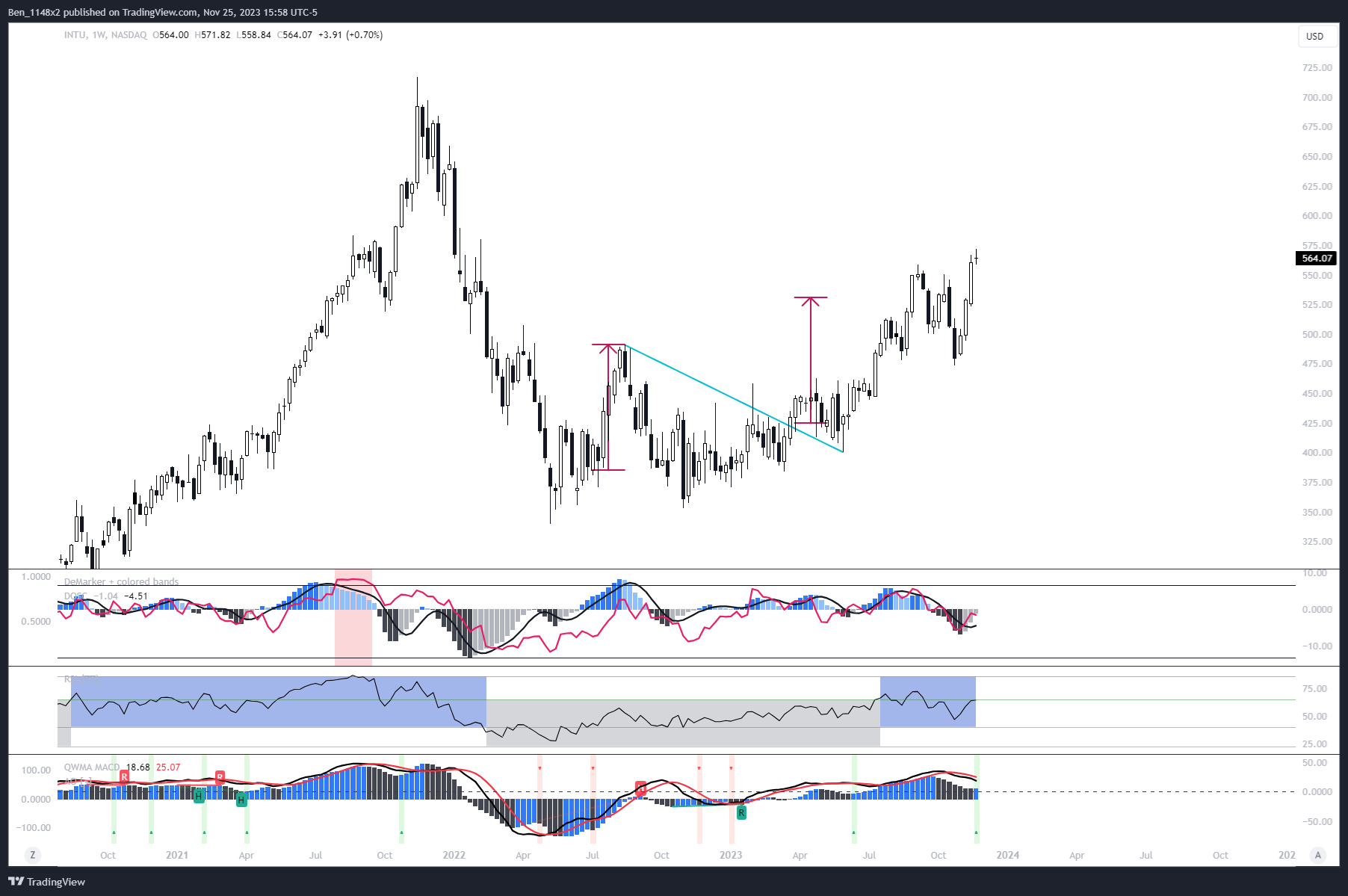This screenshot has height=896, width=1348.
Task: Toggle the A auto-scale button
Action: [x=1318, y=855]
